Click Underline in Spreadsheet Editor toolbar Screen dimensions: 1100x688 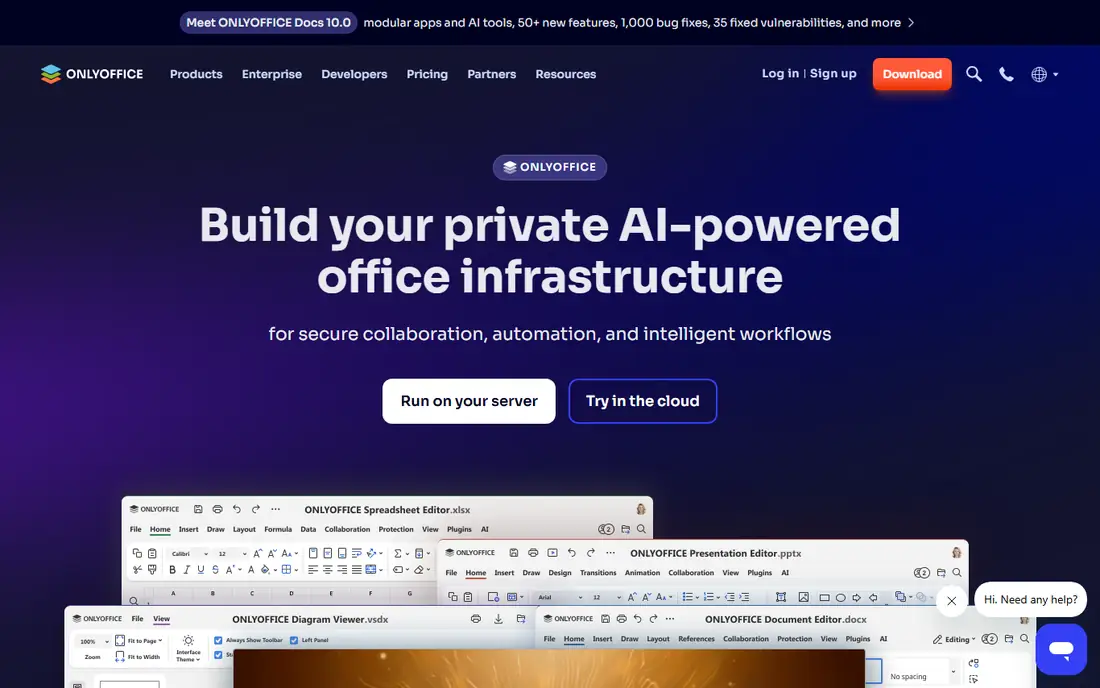coord(201,569)
